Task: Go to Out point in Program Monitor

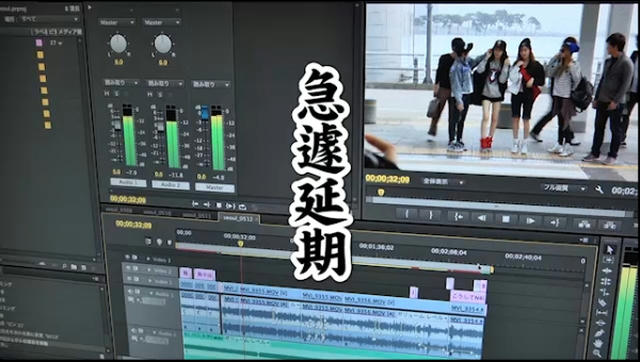Action: pos(555,222)
